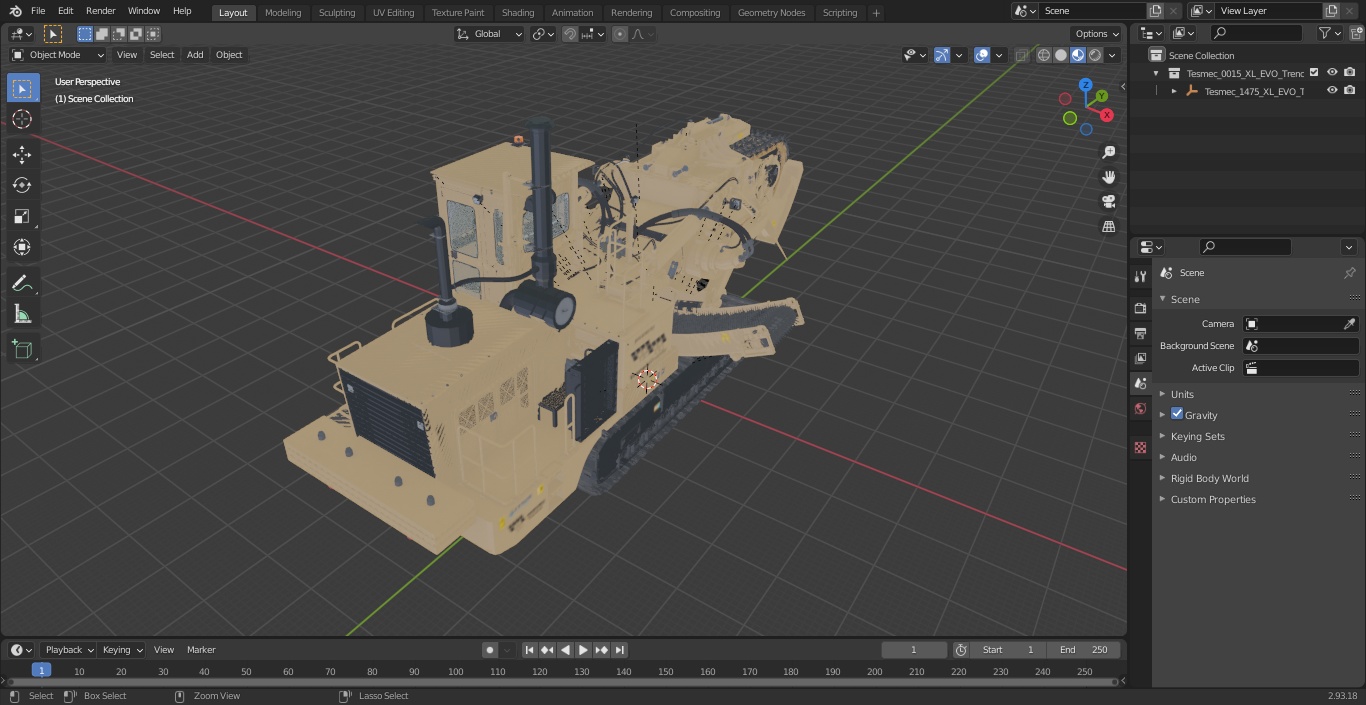This screenshot has height=705, width=1366.
Task: Select the Measure tool
Action: click(x=22, y=314)
